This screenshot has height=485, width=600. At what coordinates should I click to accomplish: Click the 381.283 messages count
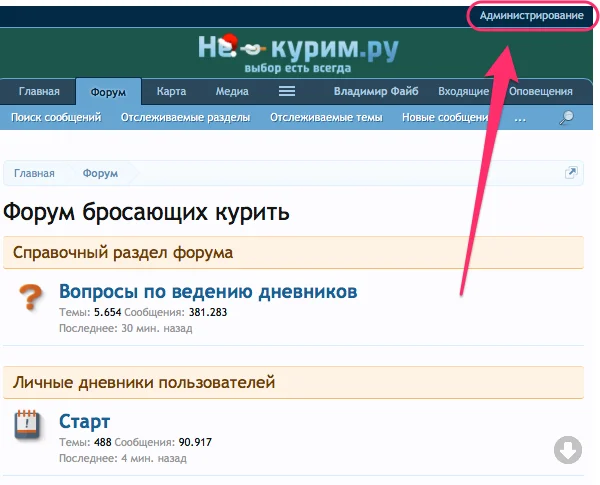pyautogui.click(x=208, y=312)
